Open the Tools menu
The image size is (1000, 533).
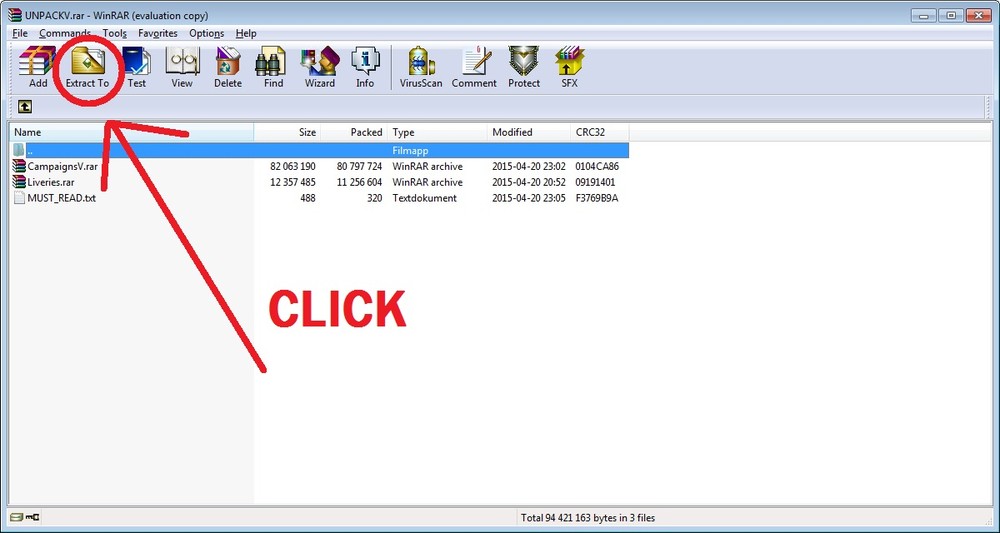point(114,33)
